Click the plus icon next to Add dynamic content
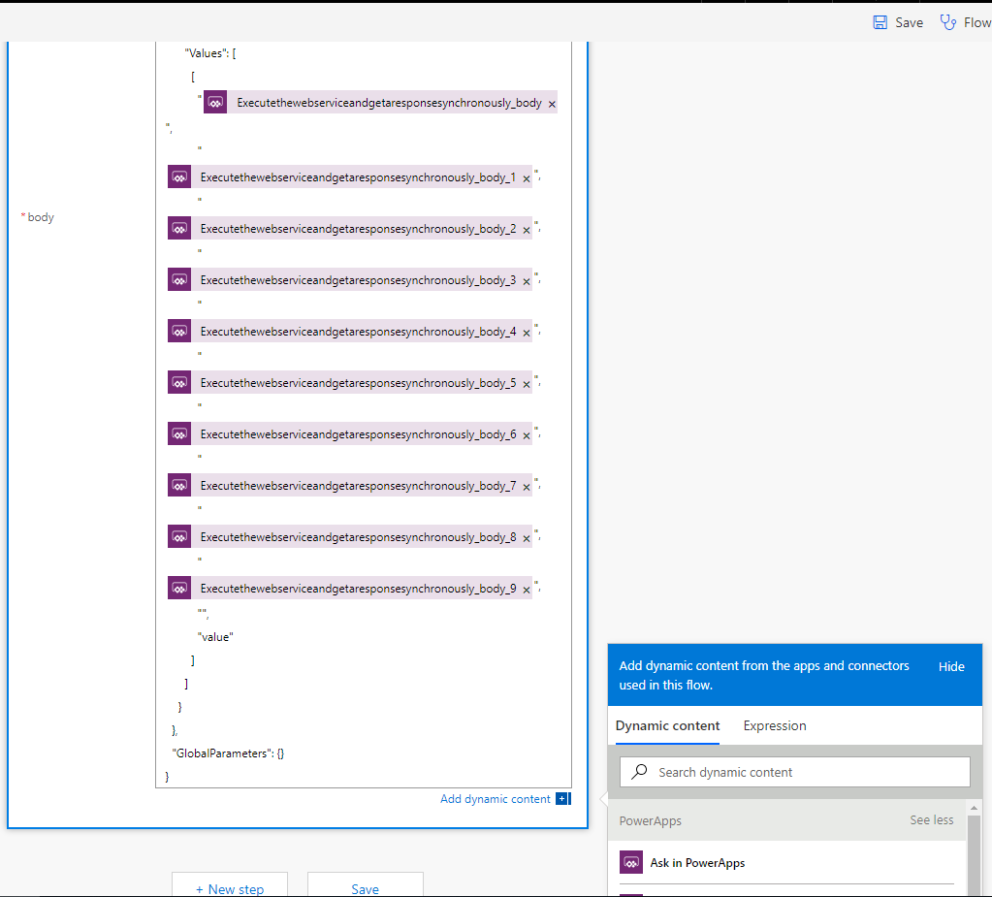The height and width of the screenshot is (897, 992). coord(562,798)
